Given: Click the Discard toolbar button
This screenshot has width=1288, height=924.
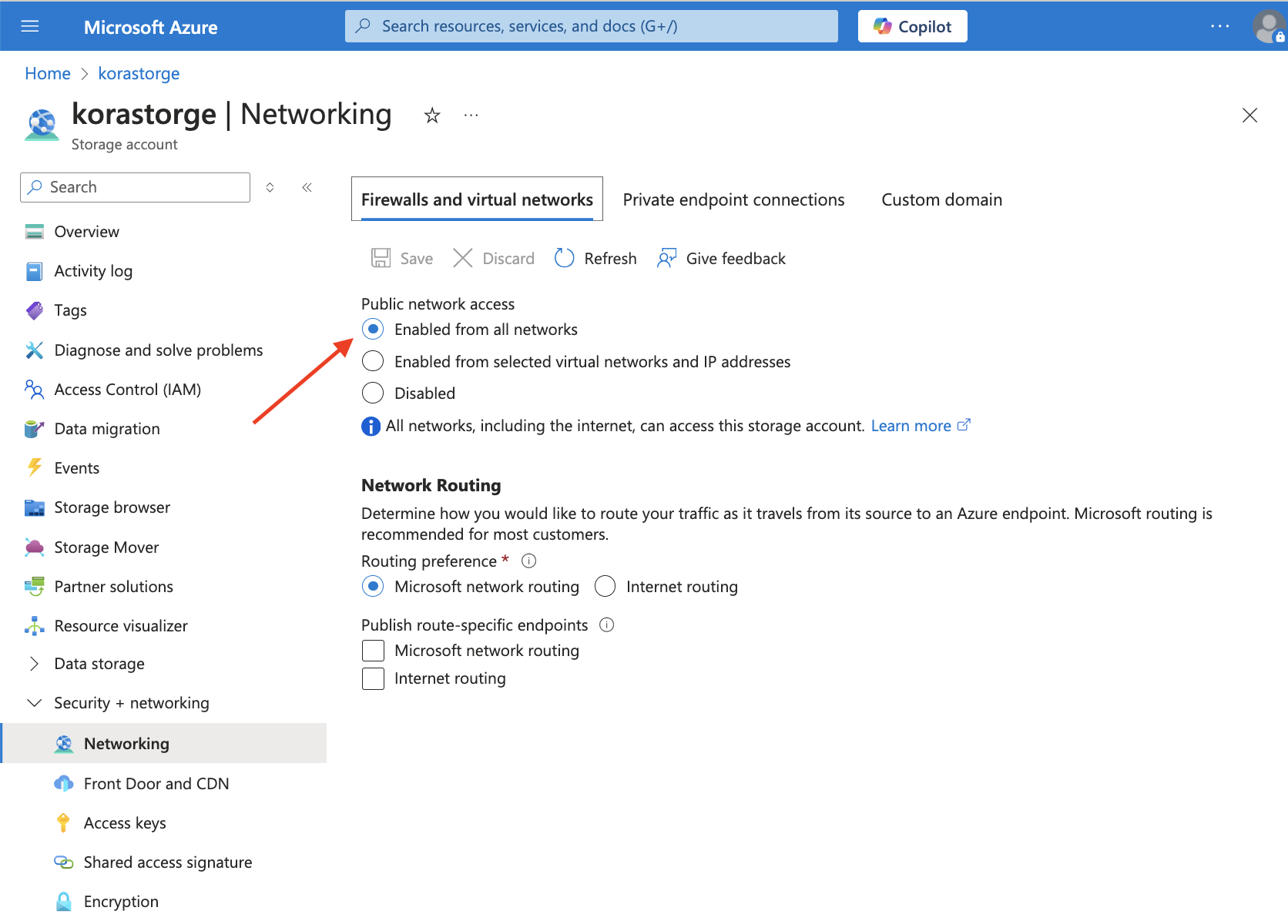Looking at the screenshot, I should coord(494,258).
